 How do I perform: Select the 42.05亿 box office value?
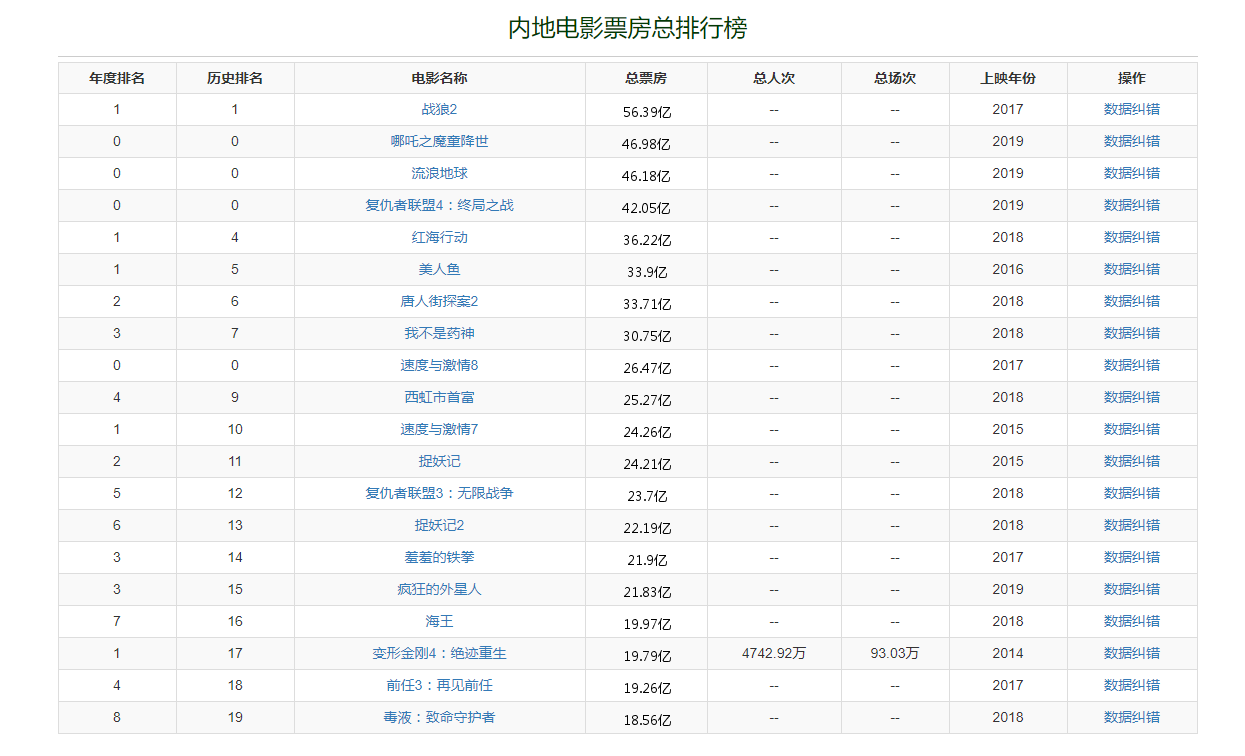click(x=647, y=208)
